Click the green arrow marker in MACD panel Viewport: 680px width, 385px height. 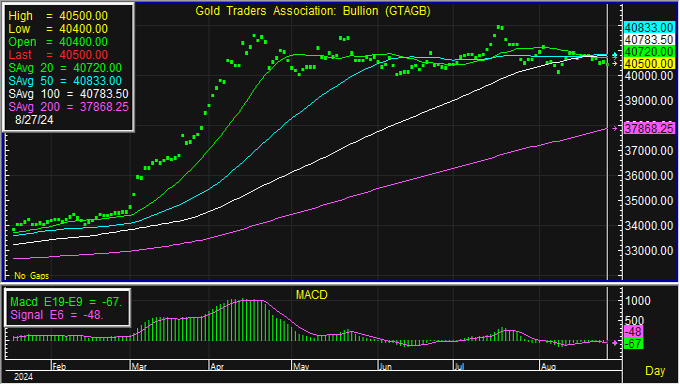point(615,343)
